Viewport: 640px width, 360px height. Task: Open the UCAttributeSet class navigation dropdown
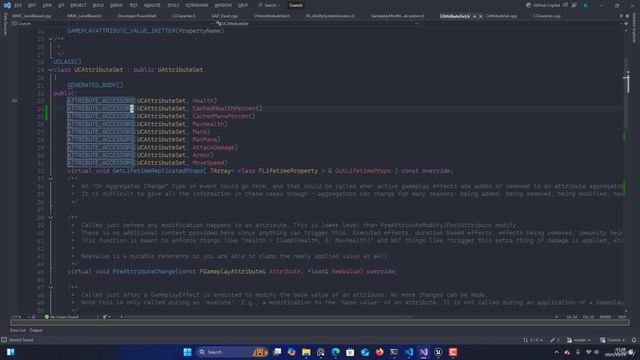(317, 24)
